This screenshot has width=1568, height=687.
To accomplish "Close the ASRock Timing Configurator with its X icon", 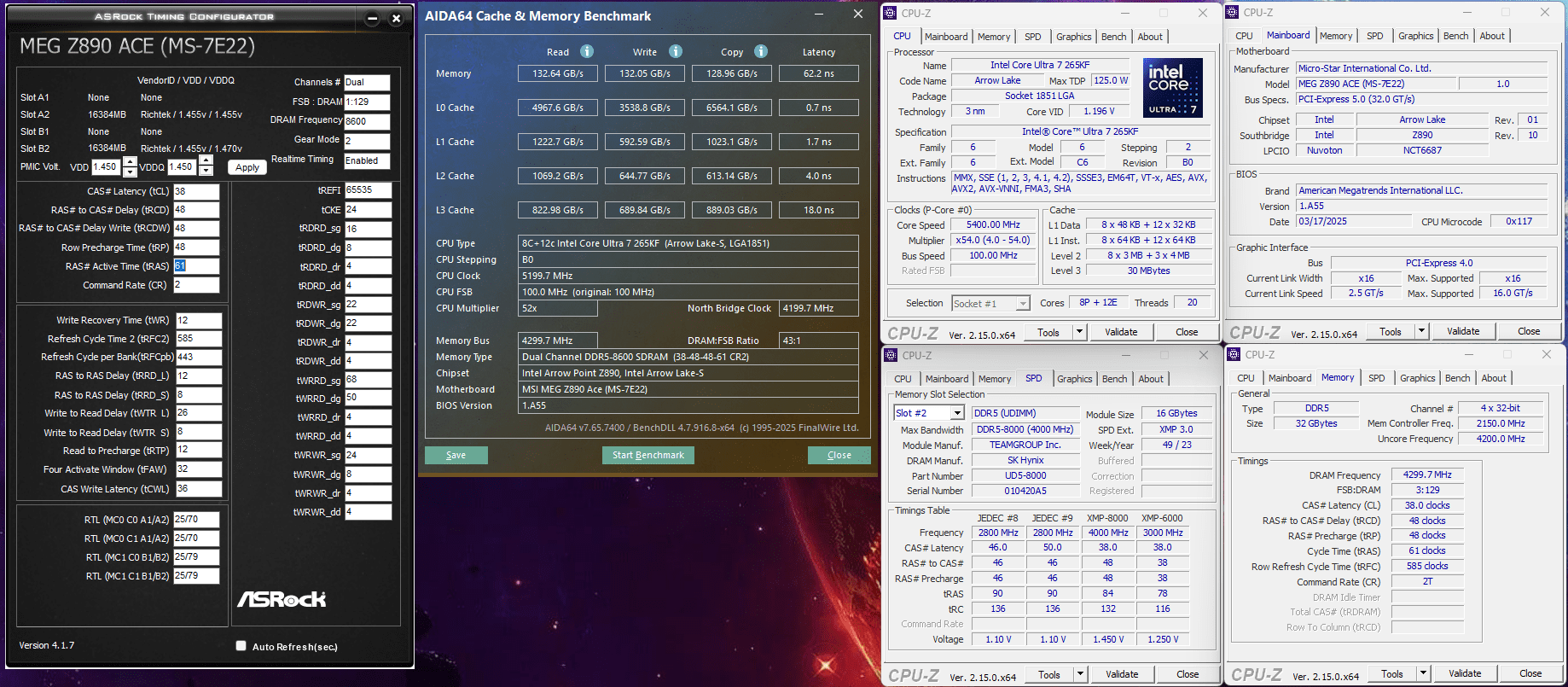I will pyautogui.click(x=396, y=18).
